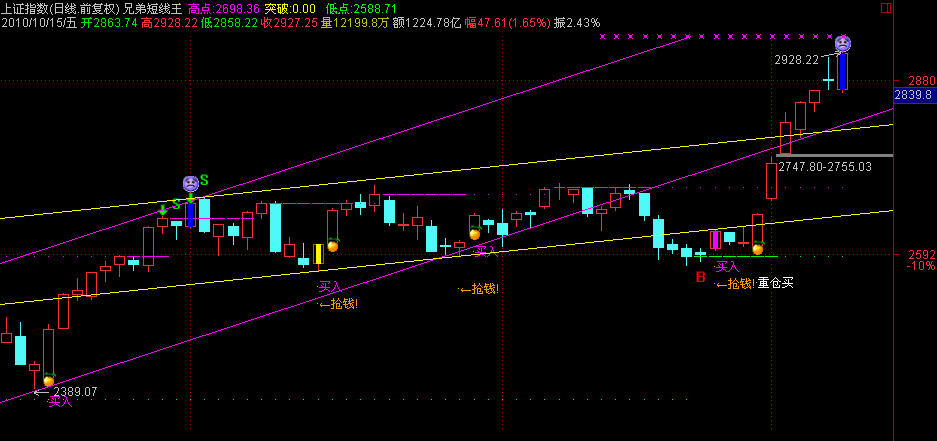This screenshot has height=441, width=937.
Task: Click the green down arrow above the small red candle
Action: (x=163, y=210)
